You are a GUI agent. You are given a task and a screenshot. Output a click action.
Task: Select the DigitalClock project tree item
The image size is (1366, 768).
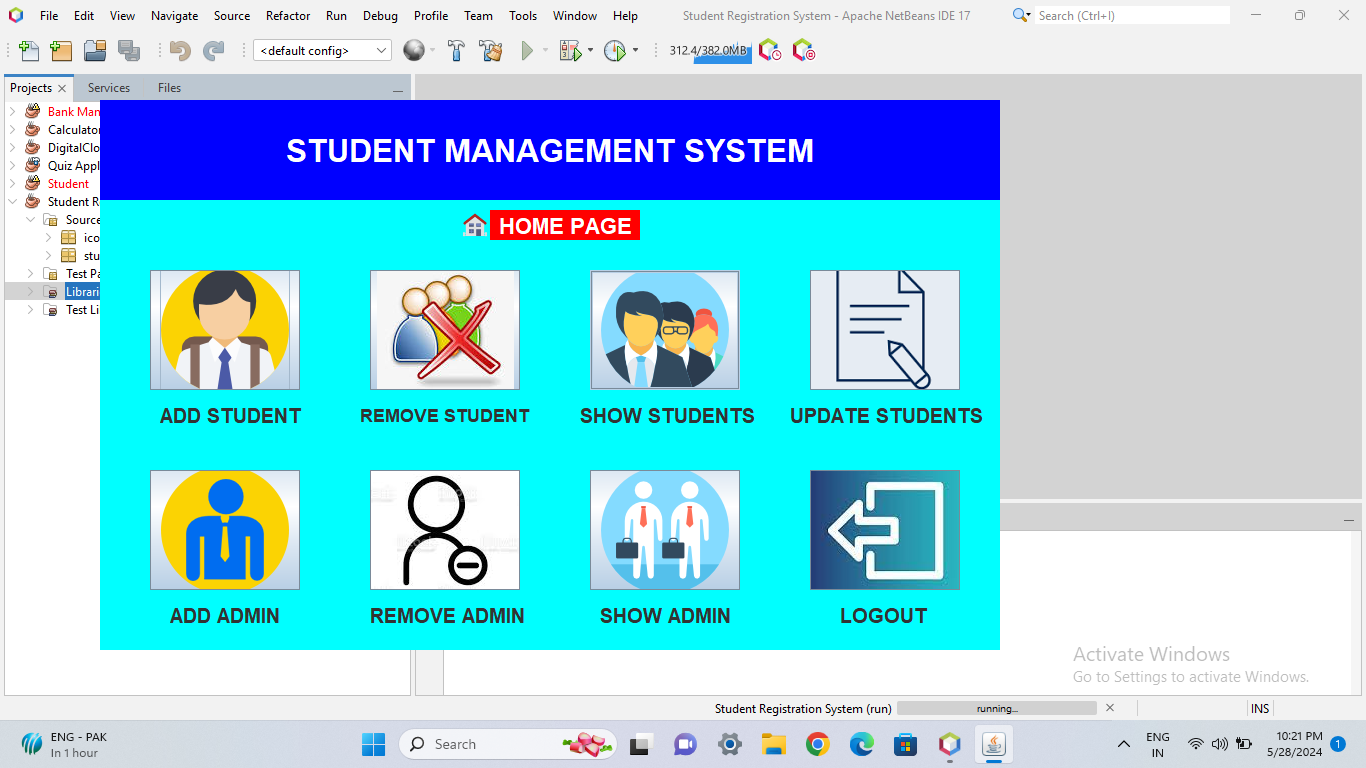point(73,148)
